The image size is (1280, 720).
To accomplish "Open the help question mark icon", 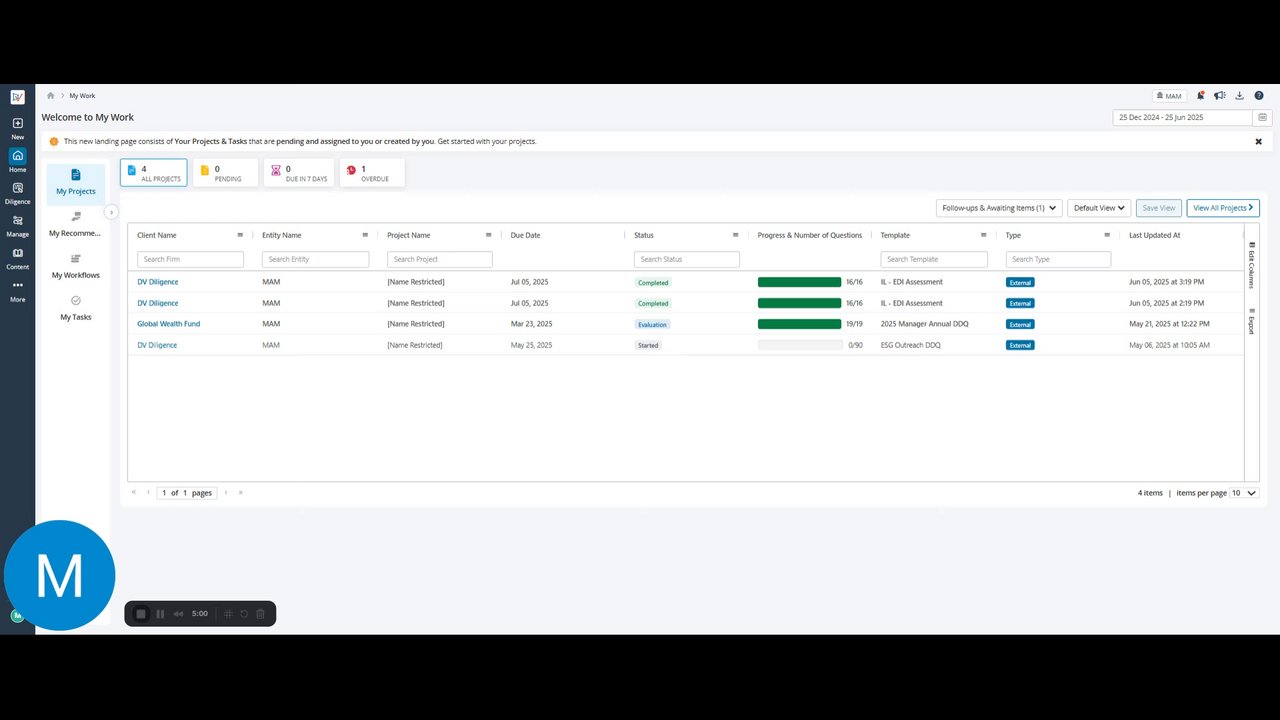I will (x=1259, y=96).
